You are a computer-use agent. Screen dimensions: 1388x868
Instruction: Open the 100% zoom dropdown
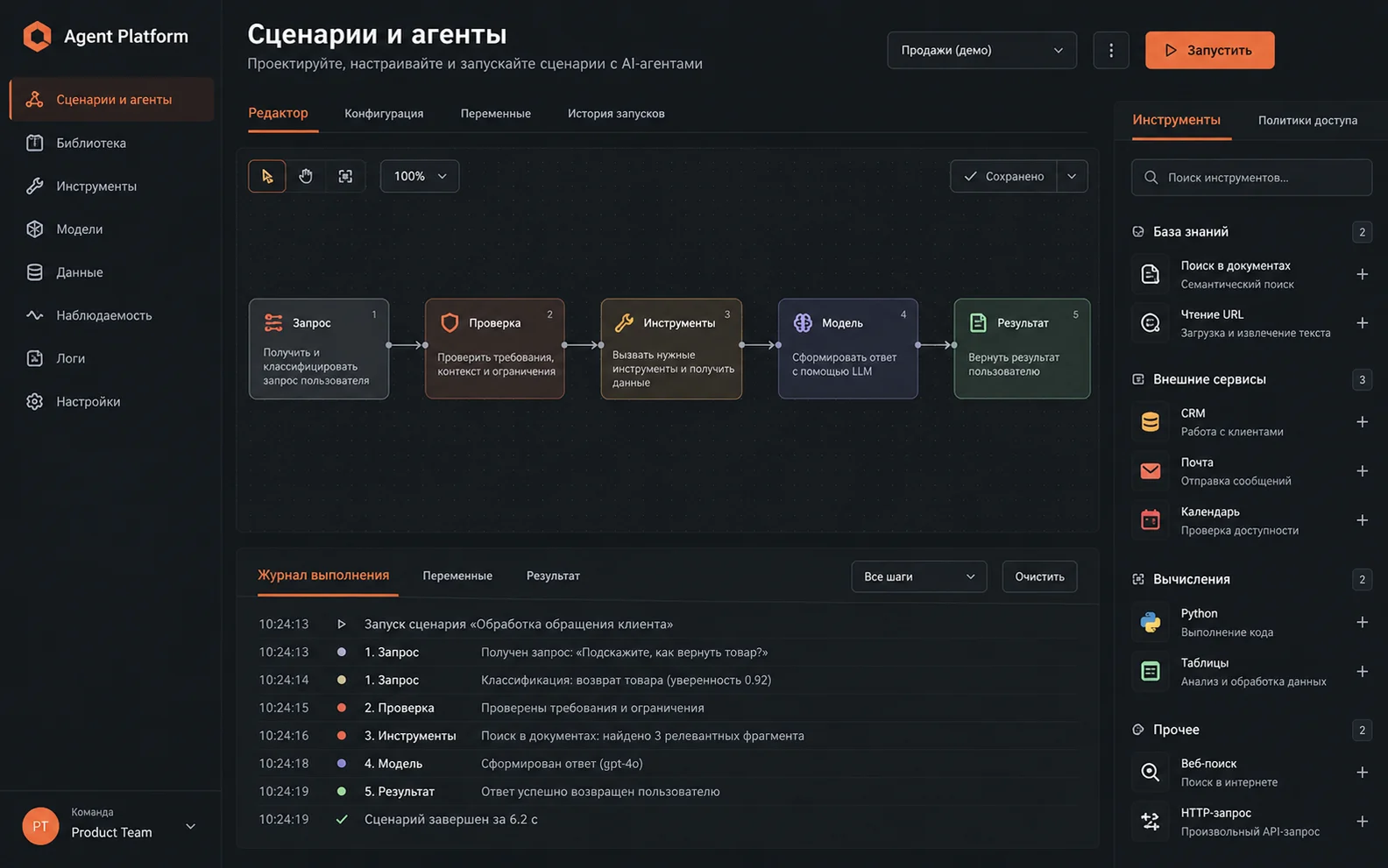(x=420, y=176)
